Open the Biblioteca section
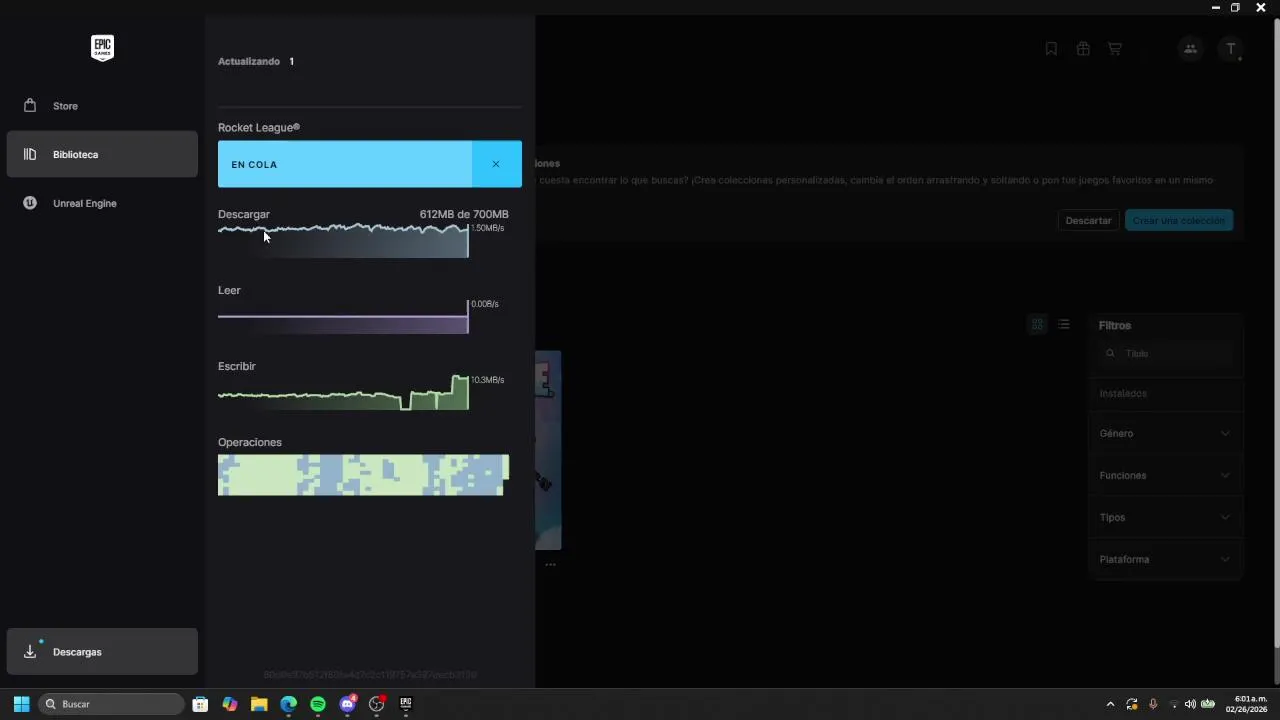 [x=102, y=154]
